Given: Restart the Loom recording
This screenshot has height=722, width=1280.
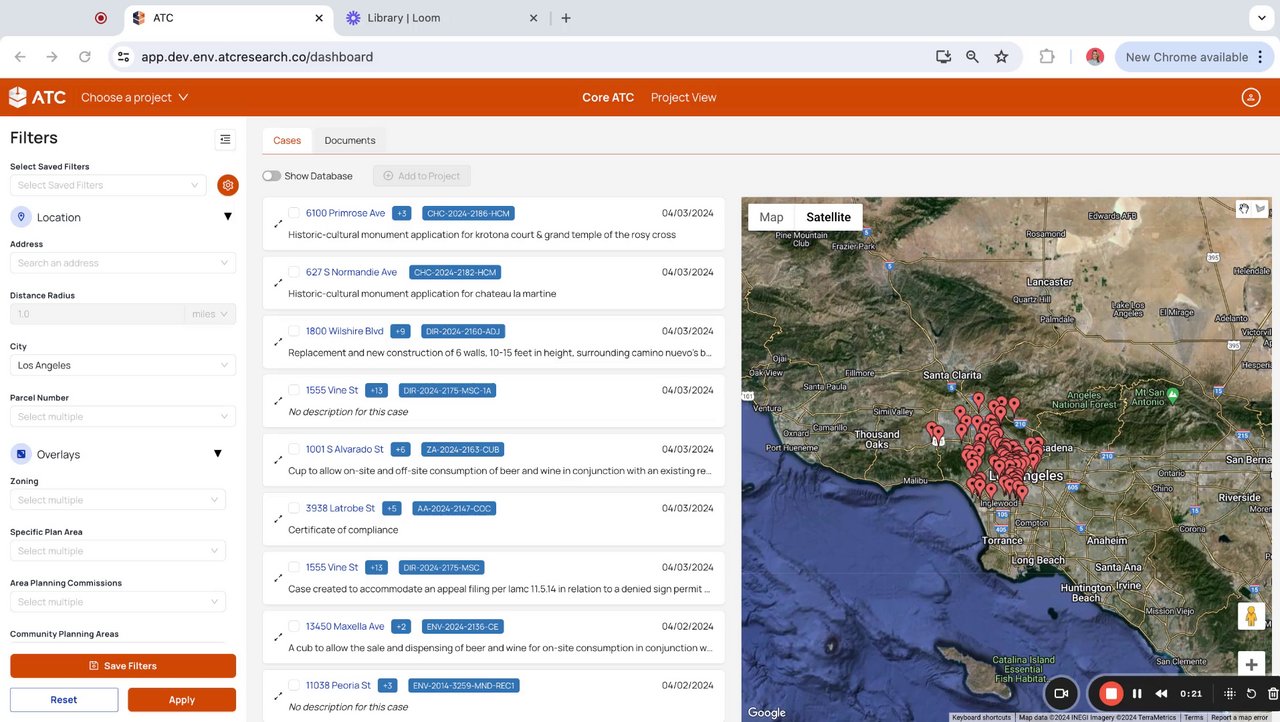Looking at the screenshot, I should click(1252, 693).
